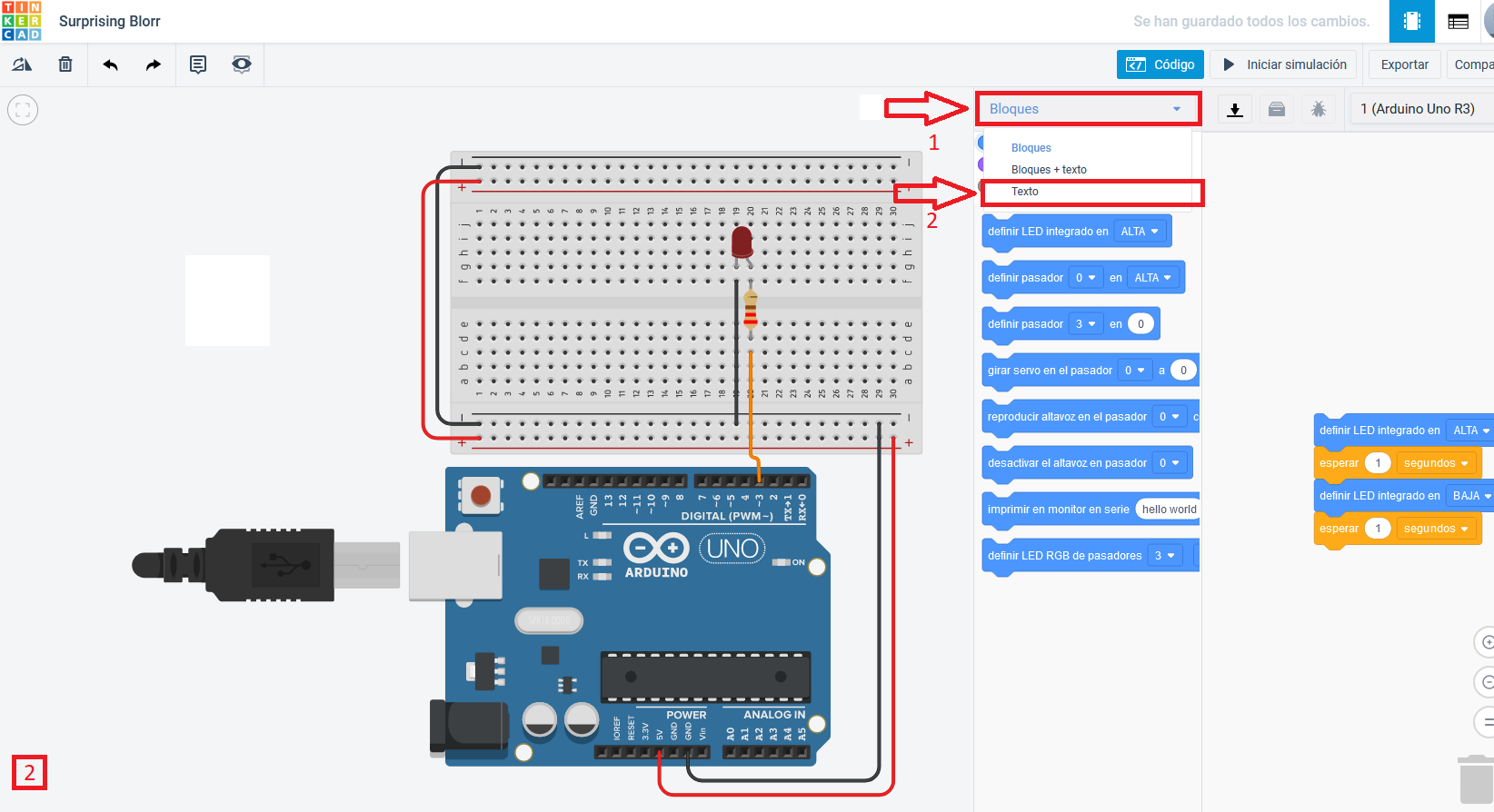Open the component list view icon
Viewport: 1494px width, 812px height.
click(1459, 21)
